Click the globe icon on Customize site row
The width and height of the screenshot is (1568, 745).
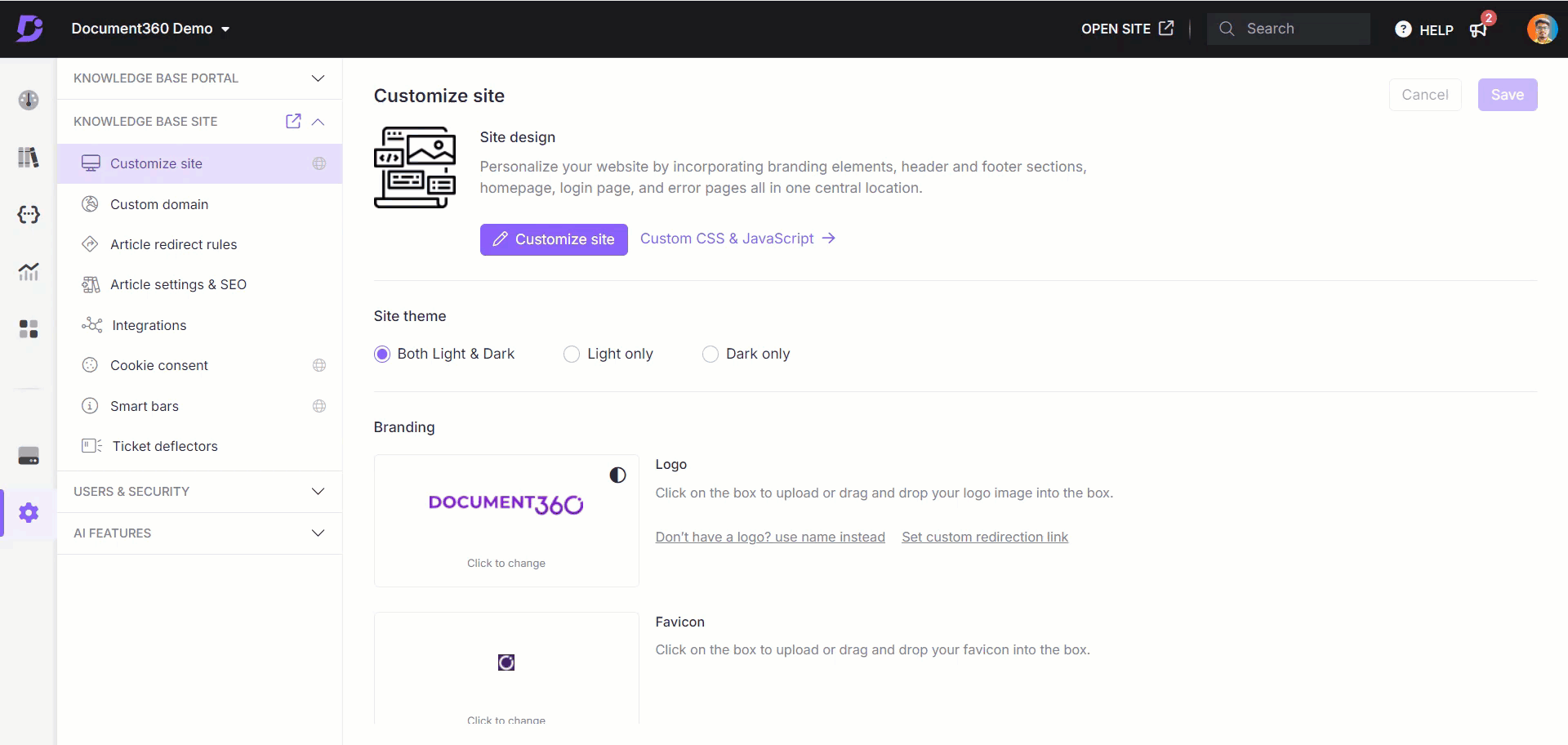click(x=319, y=163)
